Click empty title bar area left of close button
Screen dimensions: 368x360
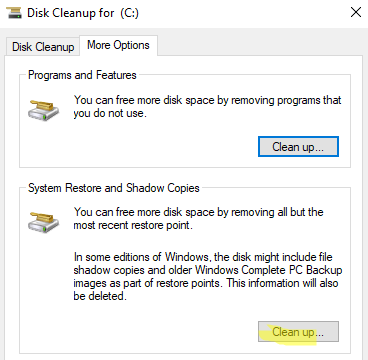(x=243, y=13)
